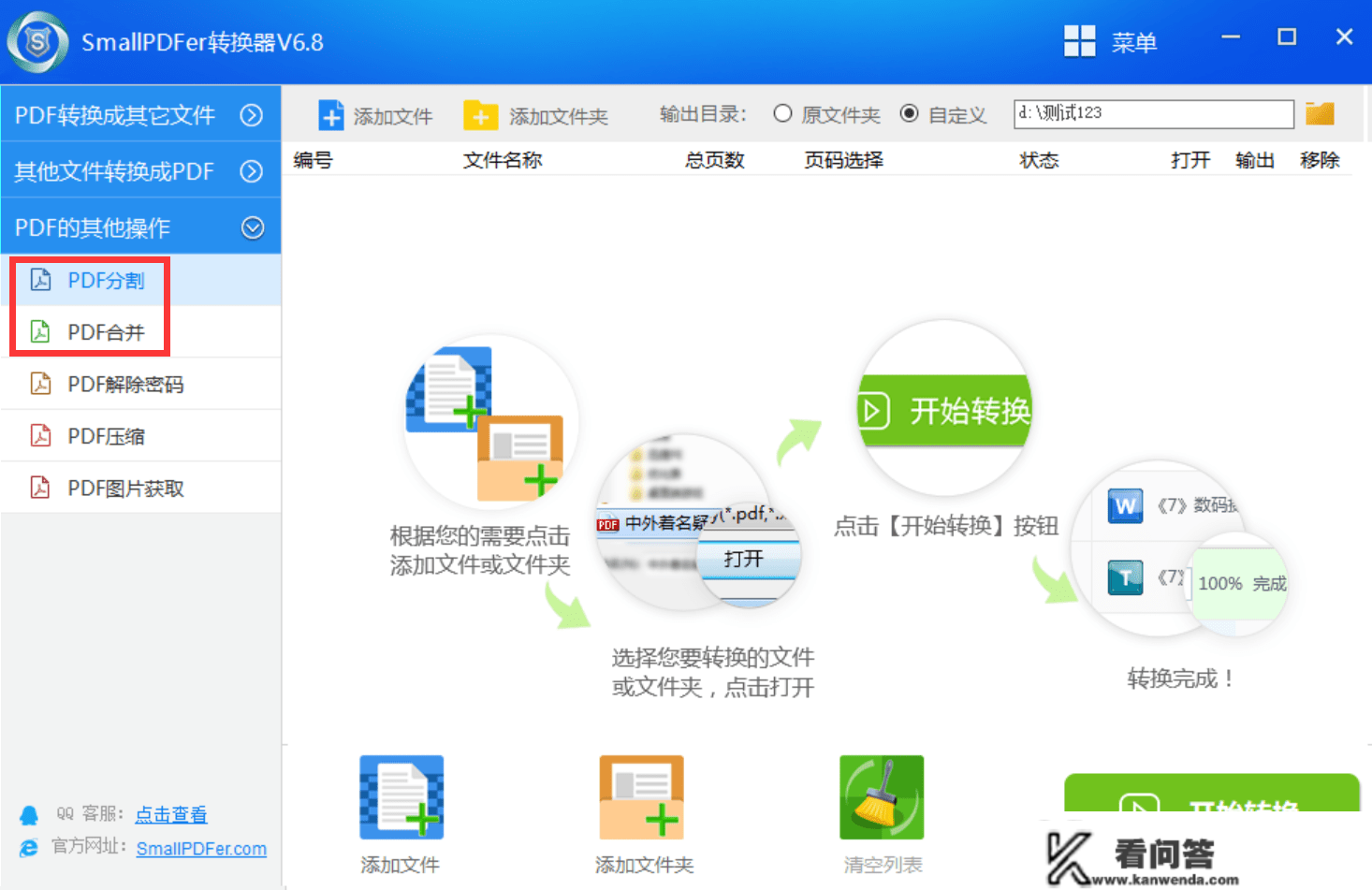Viewport: 1372px width, 890px height.
Task: Open the 菜单 grid icon
Action: [1079, 41]
